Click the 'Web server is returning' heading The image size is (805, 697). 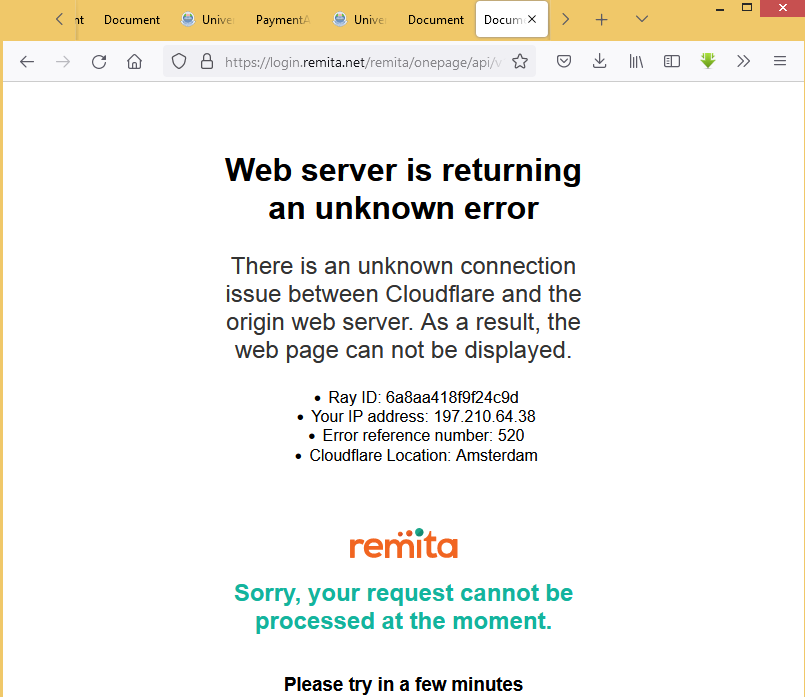[x=403, y=170]
